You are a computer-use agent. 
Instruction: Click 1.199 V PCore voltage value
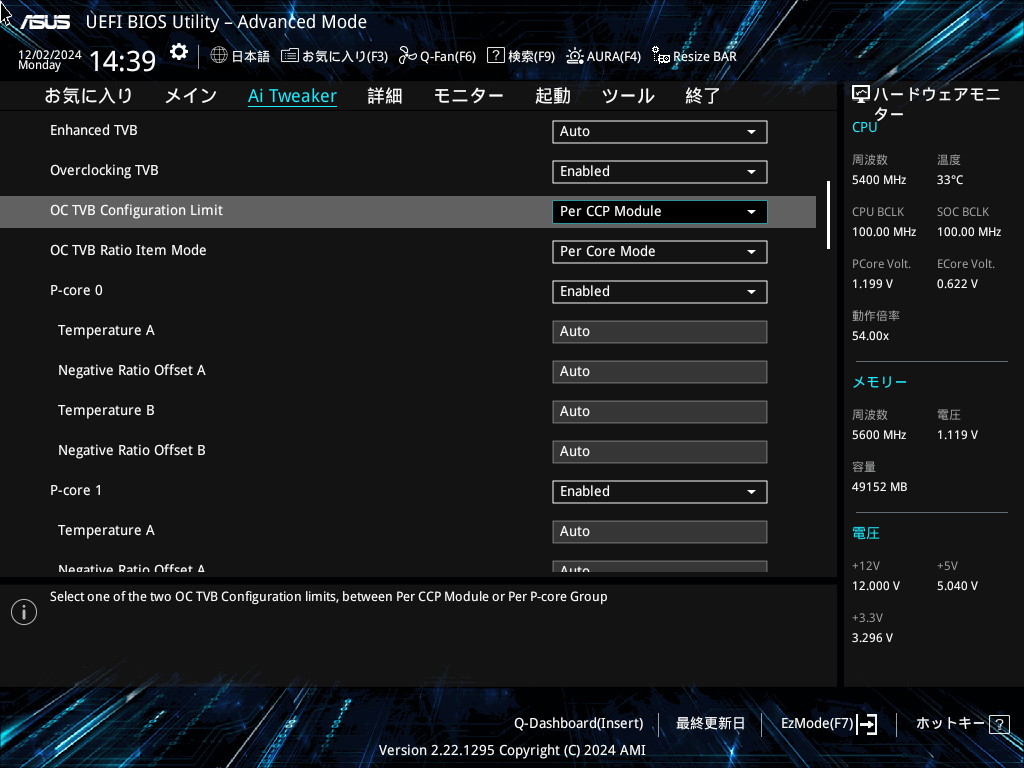872,283
